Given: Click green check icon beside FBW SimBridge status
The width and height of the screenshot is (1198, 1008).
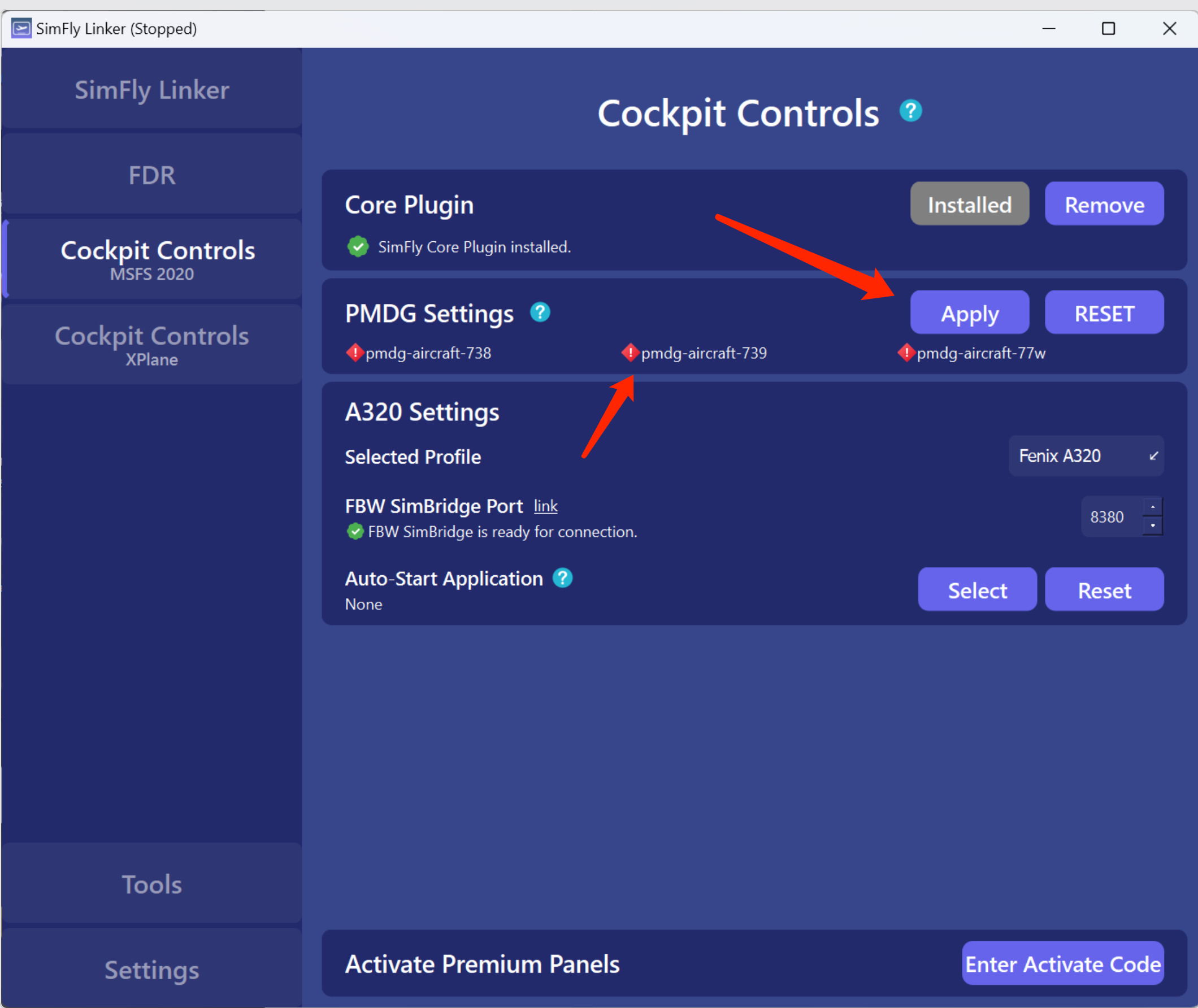Looking at the screenshot, I should [355, 532].
